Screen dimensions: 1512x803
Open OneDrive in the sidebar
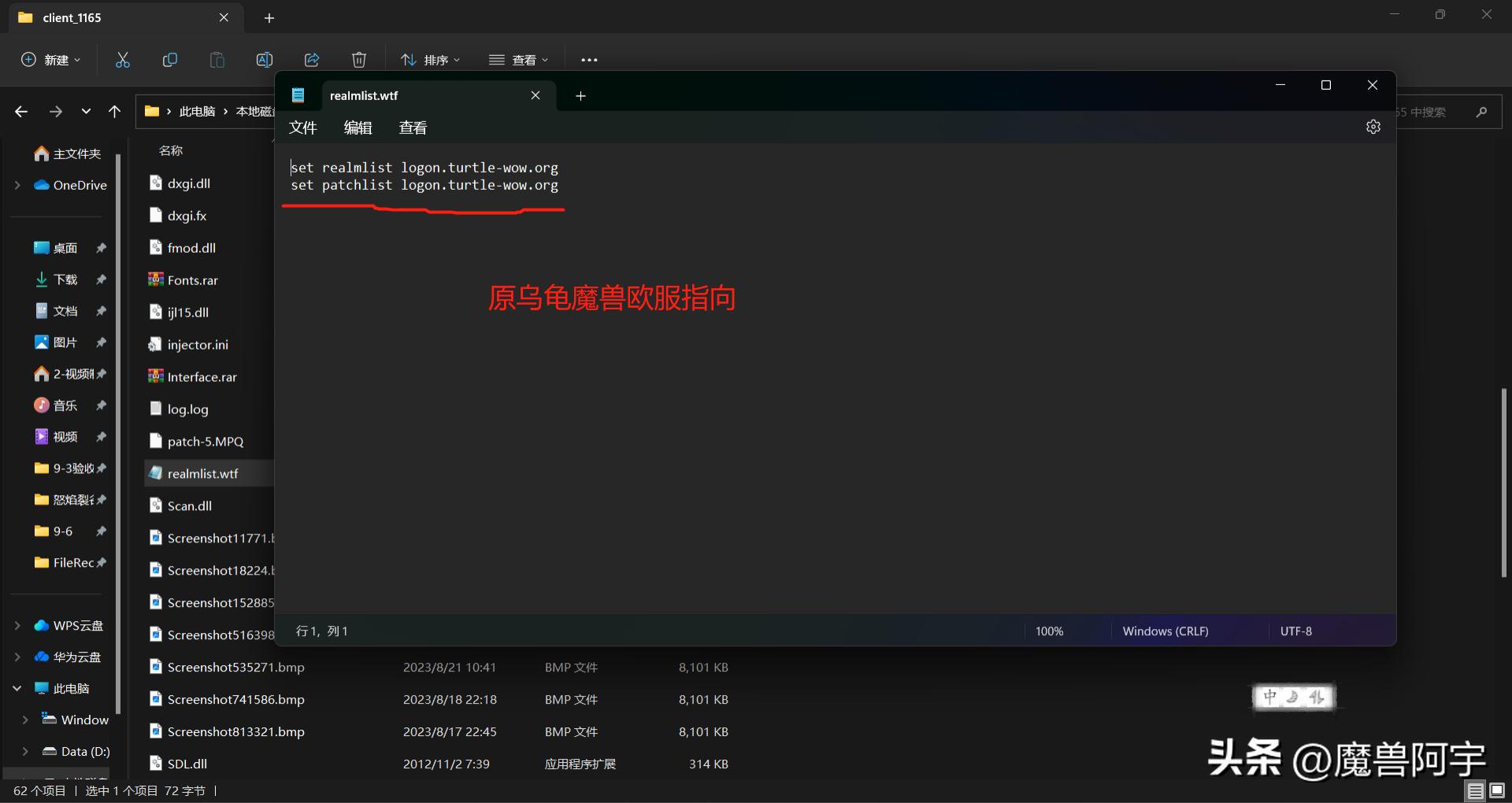pos(71,185)
